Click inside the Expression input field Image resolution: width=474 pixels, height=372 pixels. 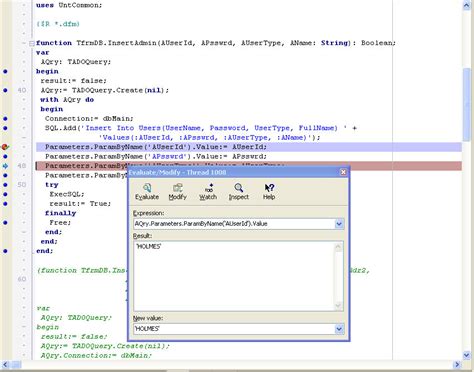click(234, 224)
